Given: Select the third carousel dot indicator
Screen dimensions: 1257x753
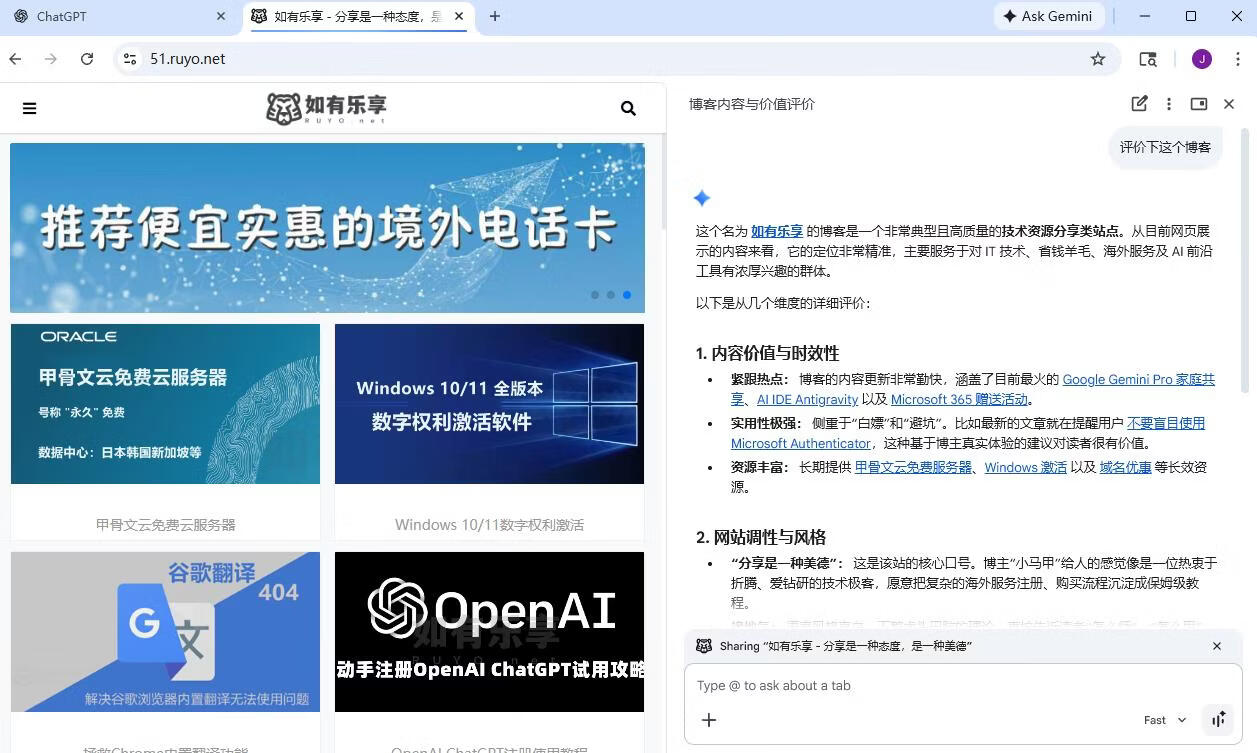Looking at the screenshot, I should coord(627,295).
